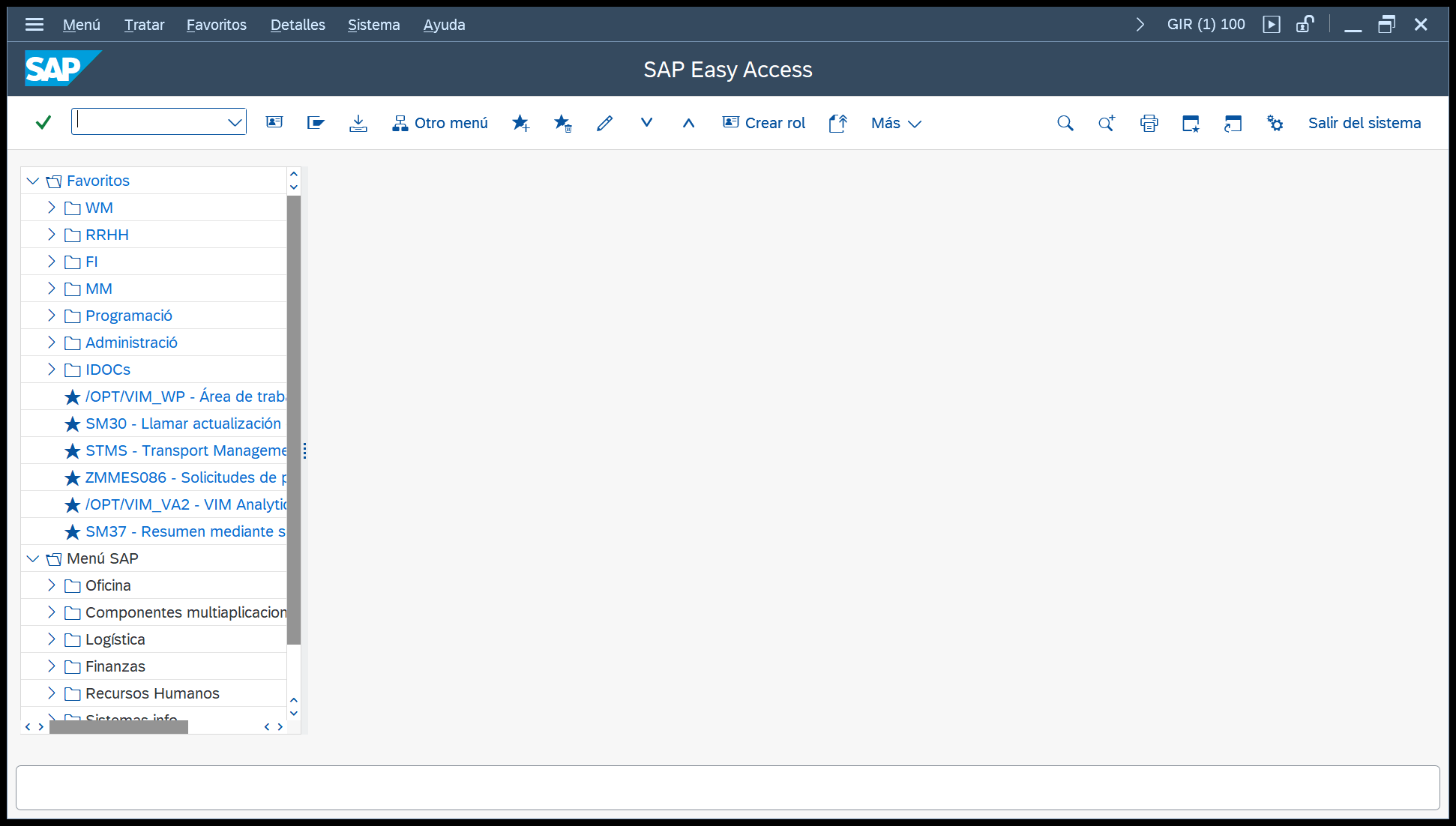The height and width of the screenshot is (826, 1456).
Task: Click the tree panel splitter handle dots
Action: pos(304,450)
